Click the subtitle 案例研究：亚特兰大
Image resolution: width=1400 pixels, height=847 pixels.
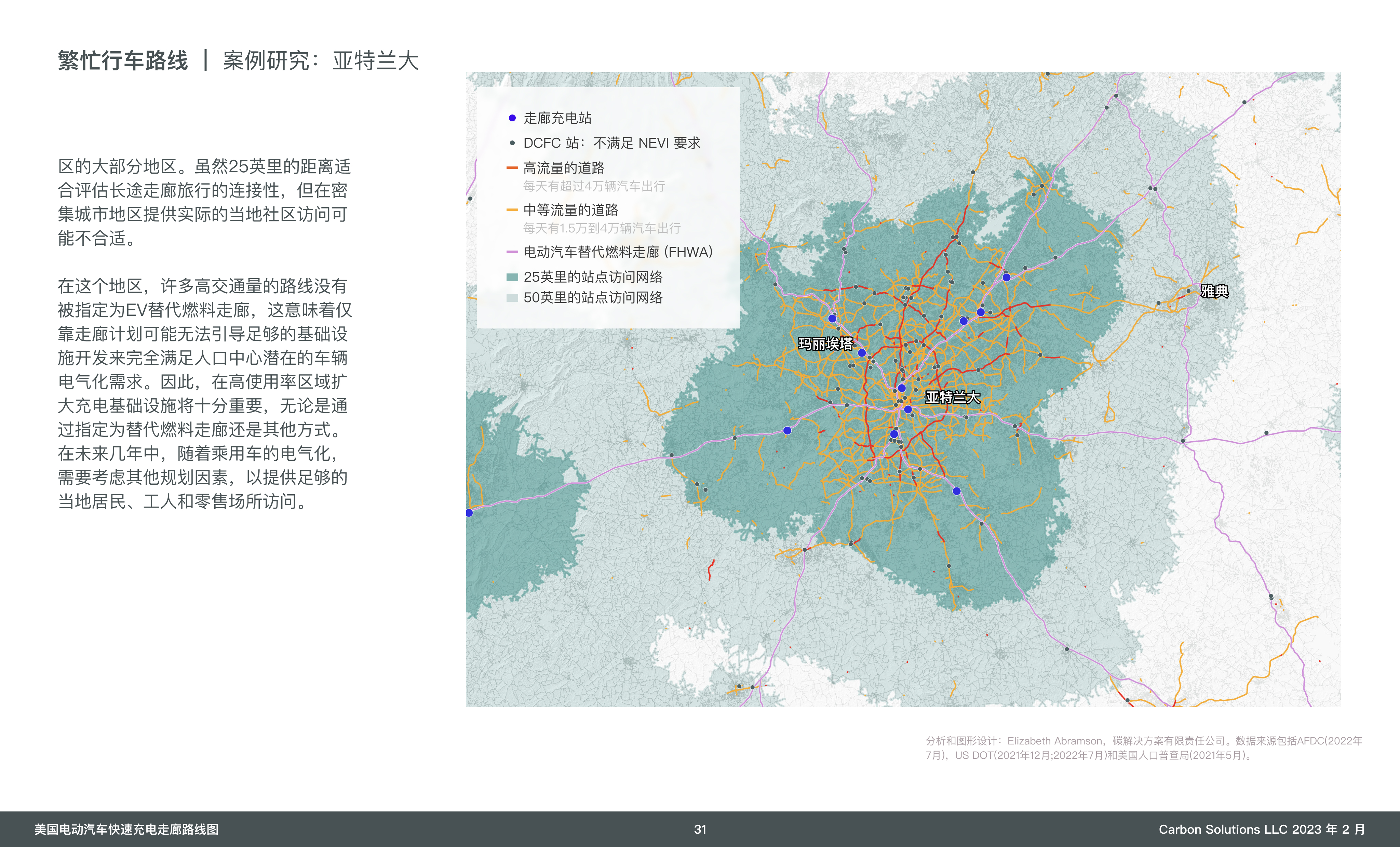[x=321, y=61]
